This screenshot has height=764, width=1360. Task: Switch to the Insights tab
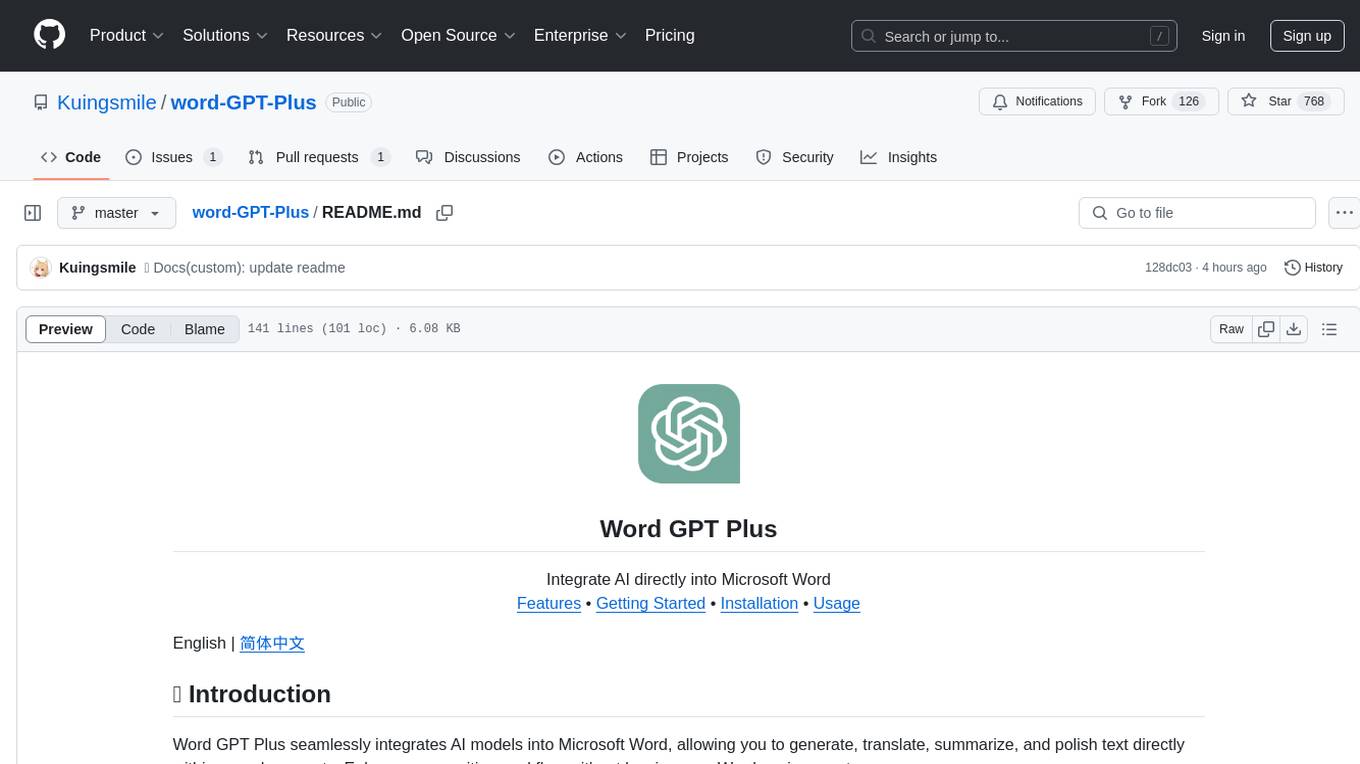(899, 157)
